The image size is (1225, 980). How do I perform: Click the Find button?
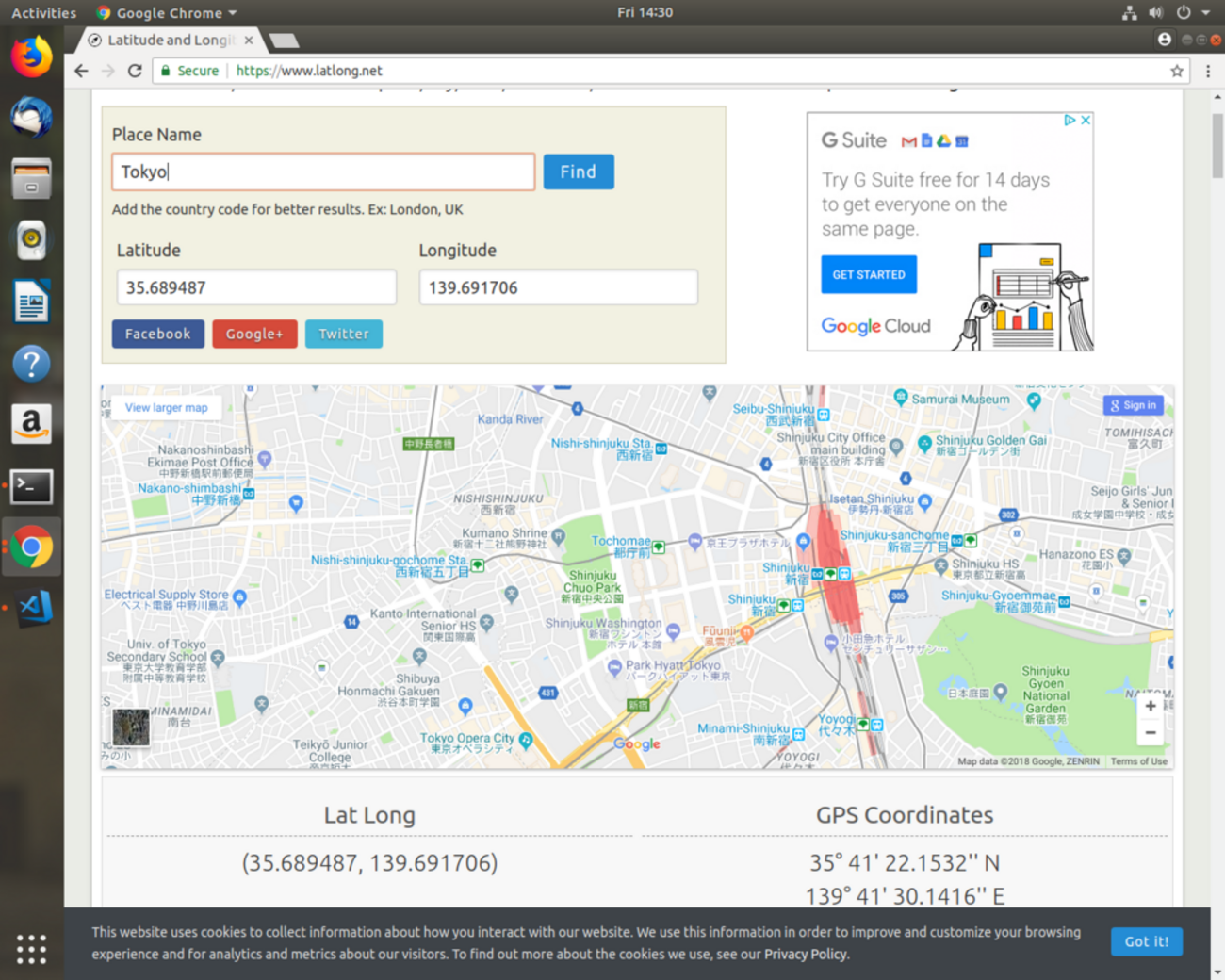579,171
